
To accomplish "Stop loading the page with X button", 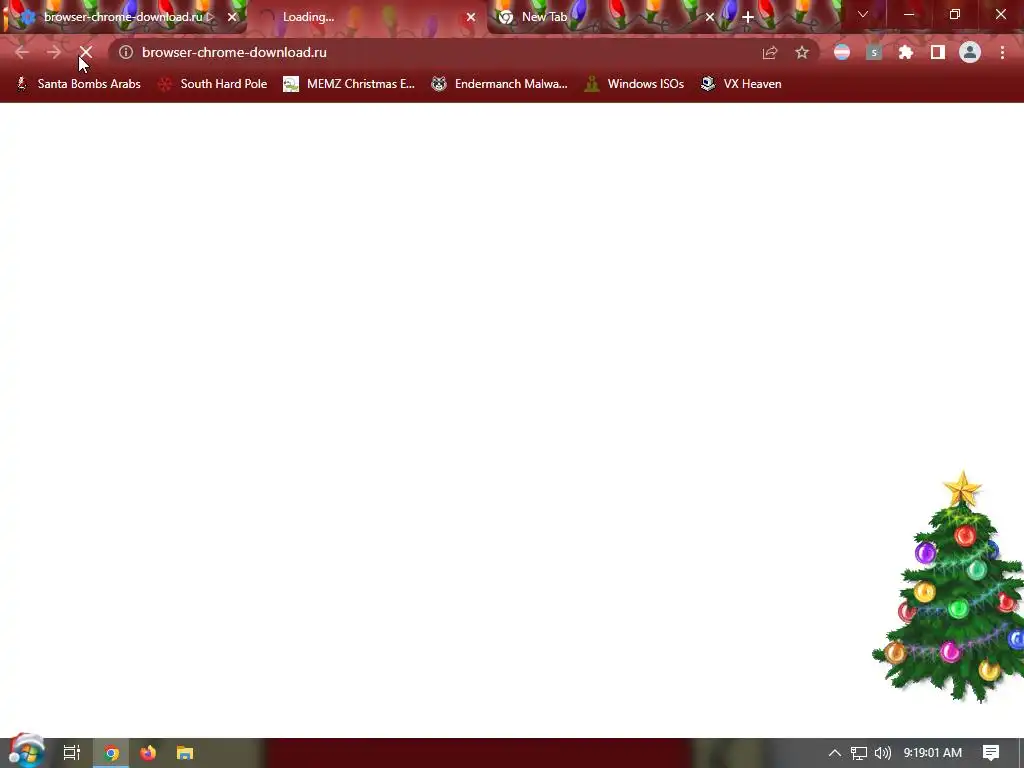I will pos(86,52).
